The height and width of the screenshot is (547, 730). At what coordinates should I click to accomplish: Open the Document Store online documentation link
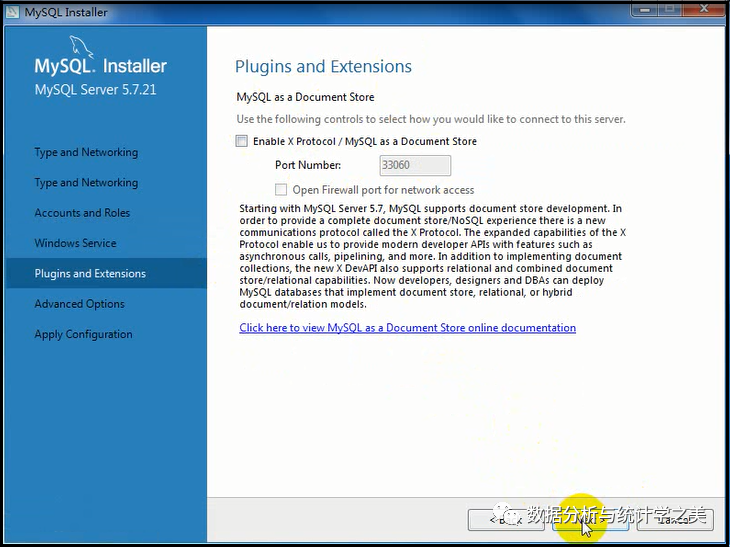point(407,328)
